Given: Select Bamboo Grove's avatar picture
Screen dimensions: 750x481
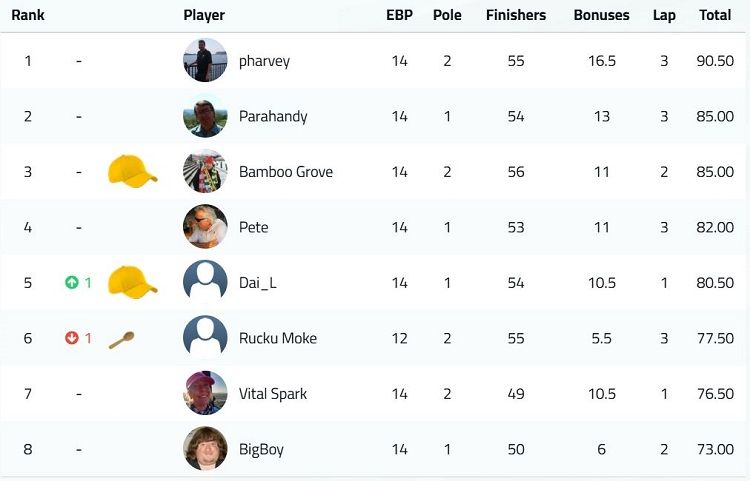Looking at the screenshot, I should click(205, 171).
